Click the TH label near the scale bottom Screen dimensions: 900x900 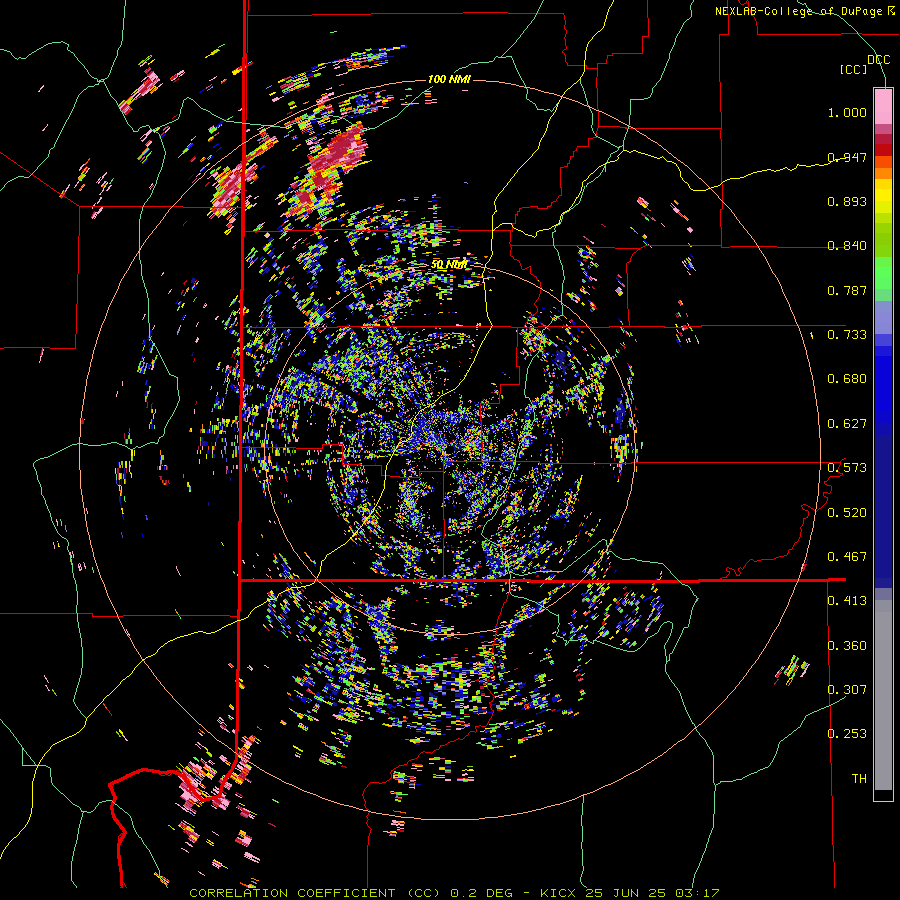coord(859,779)
